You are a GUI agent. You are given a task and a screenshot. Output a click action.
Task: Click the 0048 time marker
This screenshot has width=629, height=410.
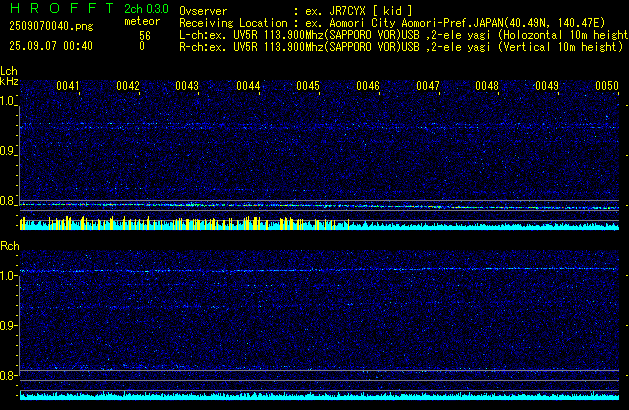click(487, 86)
